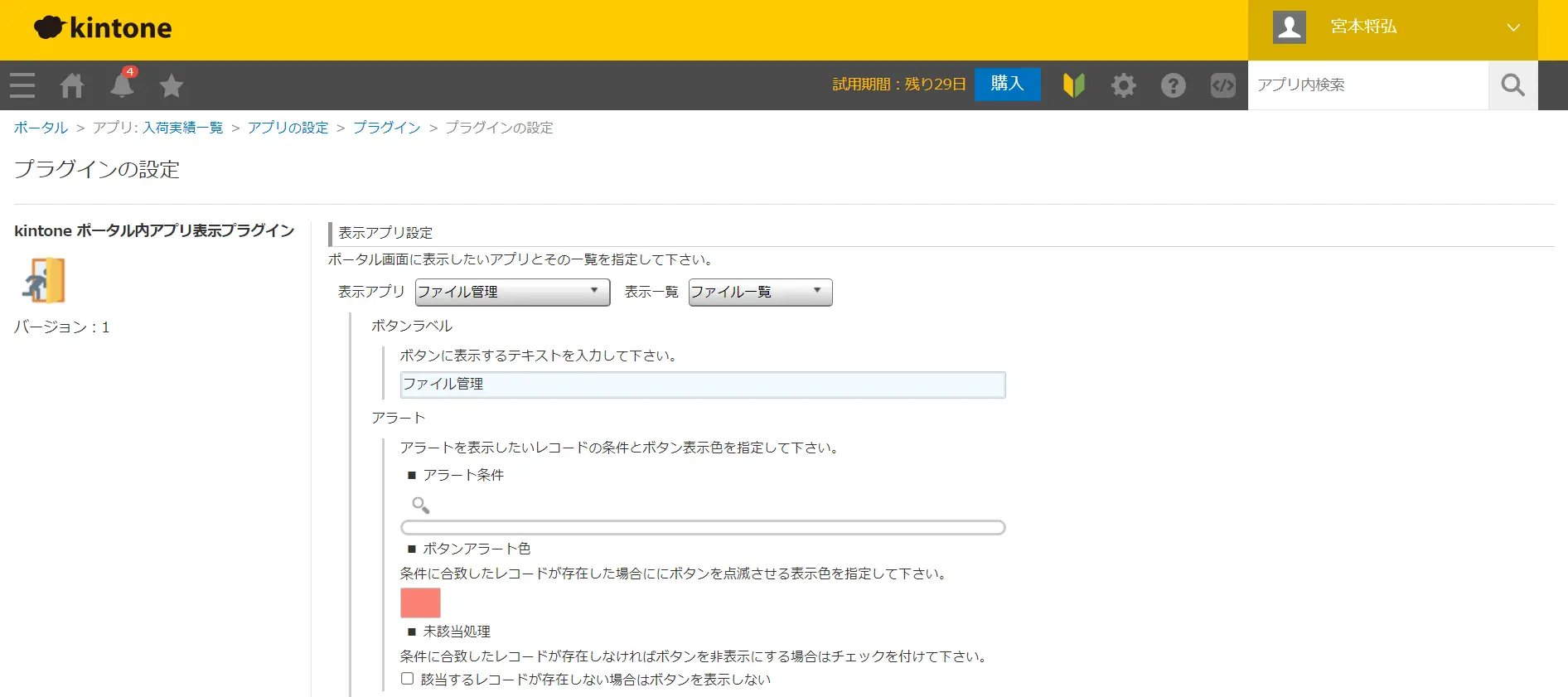Click the ボタンアラート色 label
This screenshot has height=697, width=1568.
coord(477,549)
